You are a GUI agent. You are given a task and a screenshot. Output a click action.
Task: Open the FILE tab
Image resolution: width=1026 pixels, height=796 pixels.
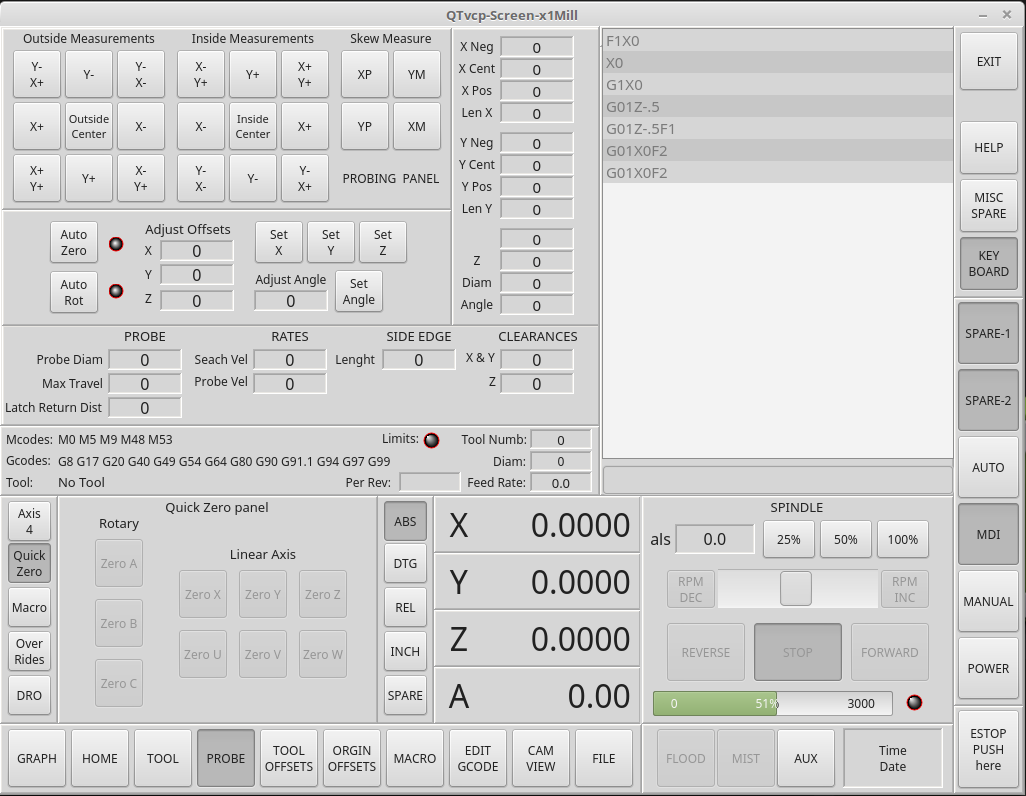(604, 759)
